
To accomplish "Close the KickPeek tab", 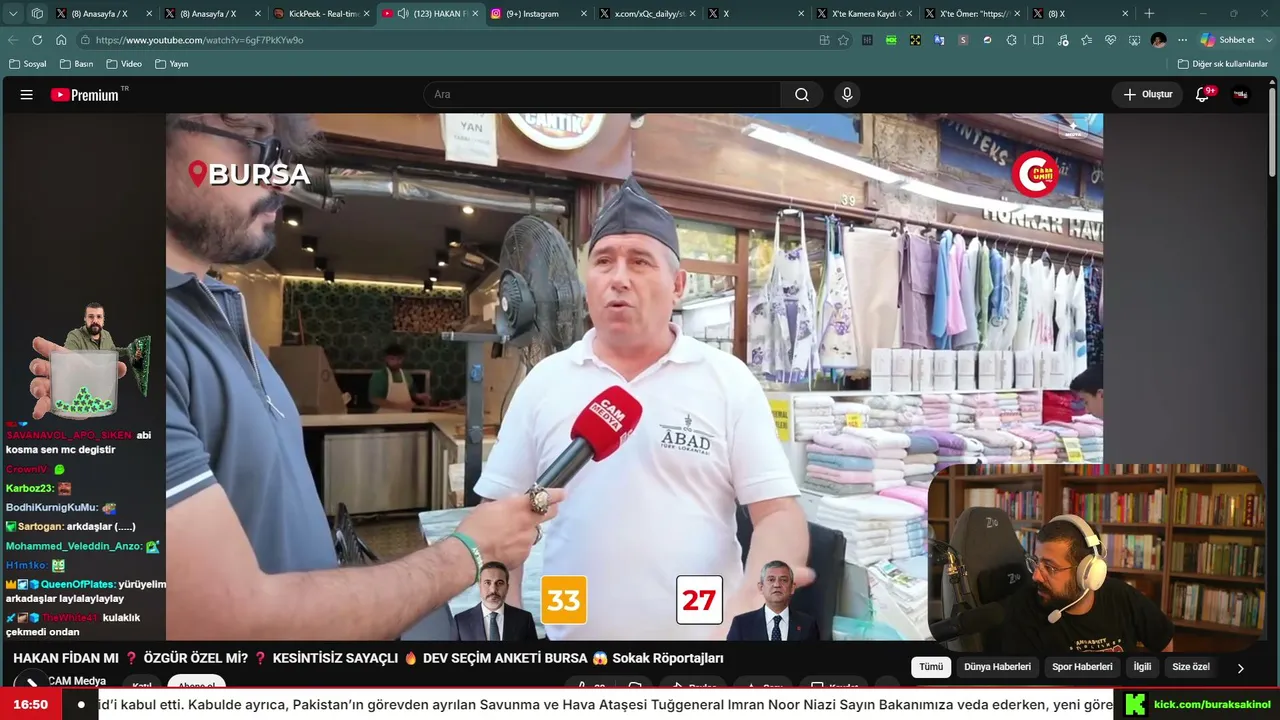I will [x=366, y=14].
